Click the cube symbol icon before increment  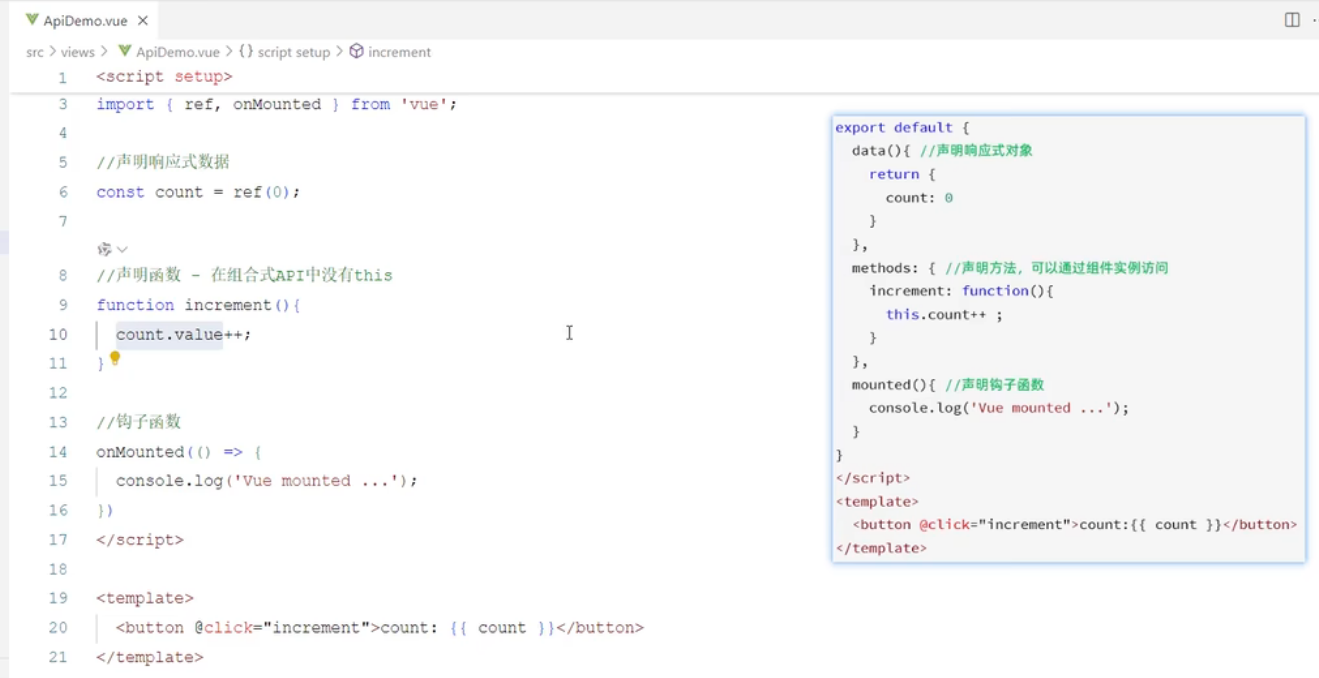(x=357, y=51)
